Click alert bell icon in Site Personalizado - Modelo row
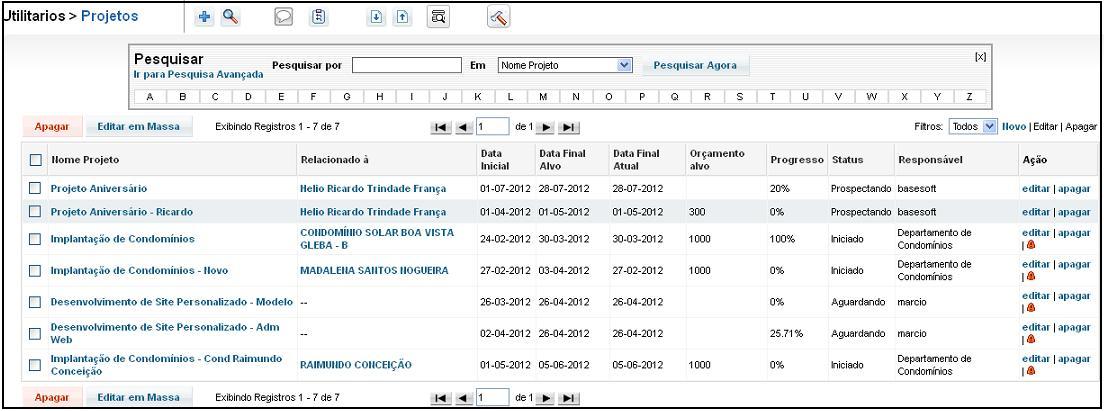The image size is (1104, 411). tap(1031, 308)
